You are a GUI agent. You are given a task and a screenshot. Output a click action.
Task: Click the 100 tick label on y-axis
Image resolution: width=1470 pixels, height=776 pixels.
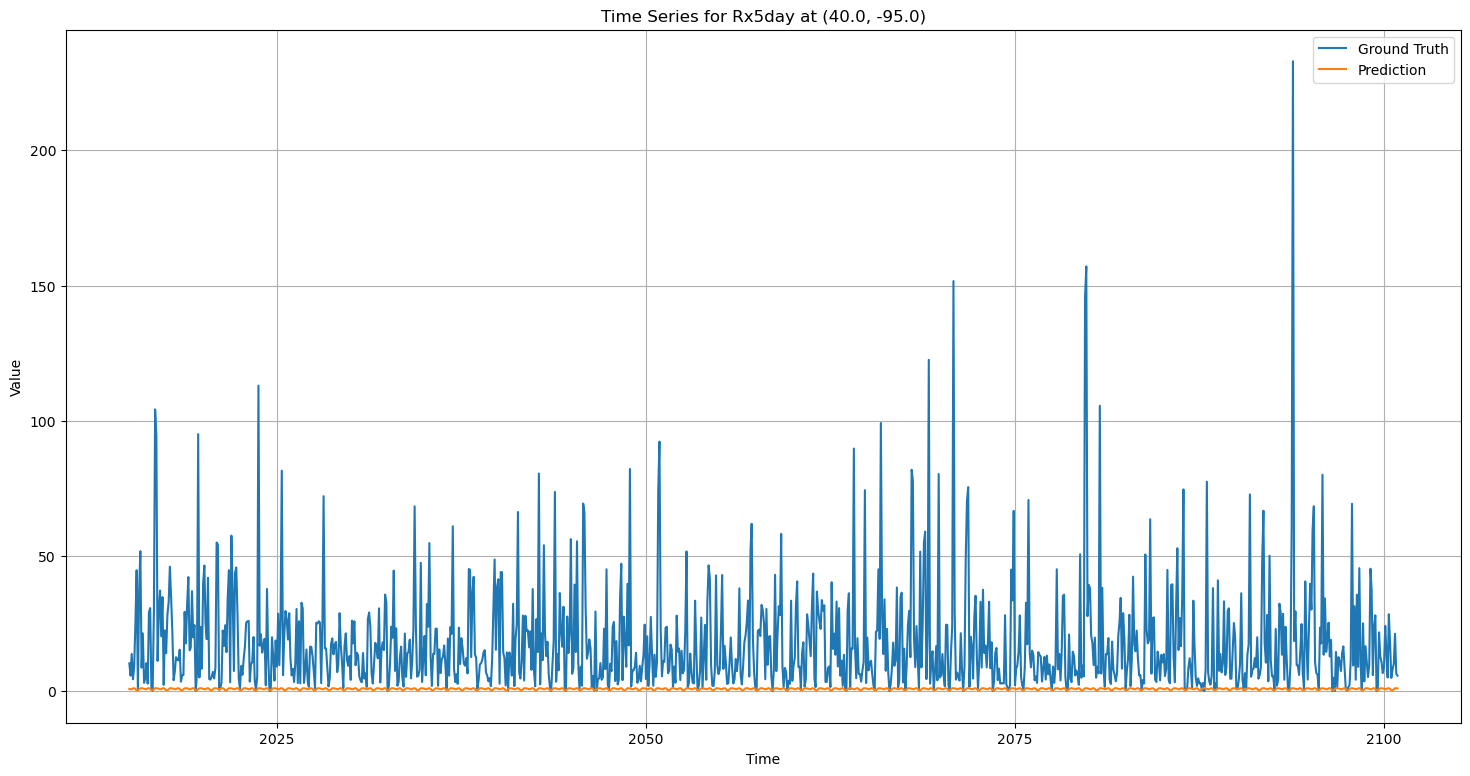click(46, 421)
